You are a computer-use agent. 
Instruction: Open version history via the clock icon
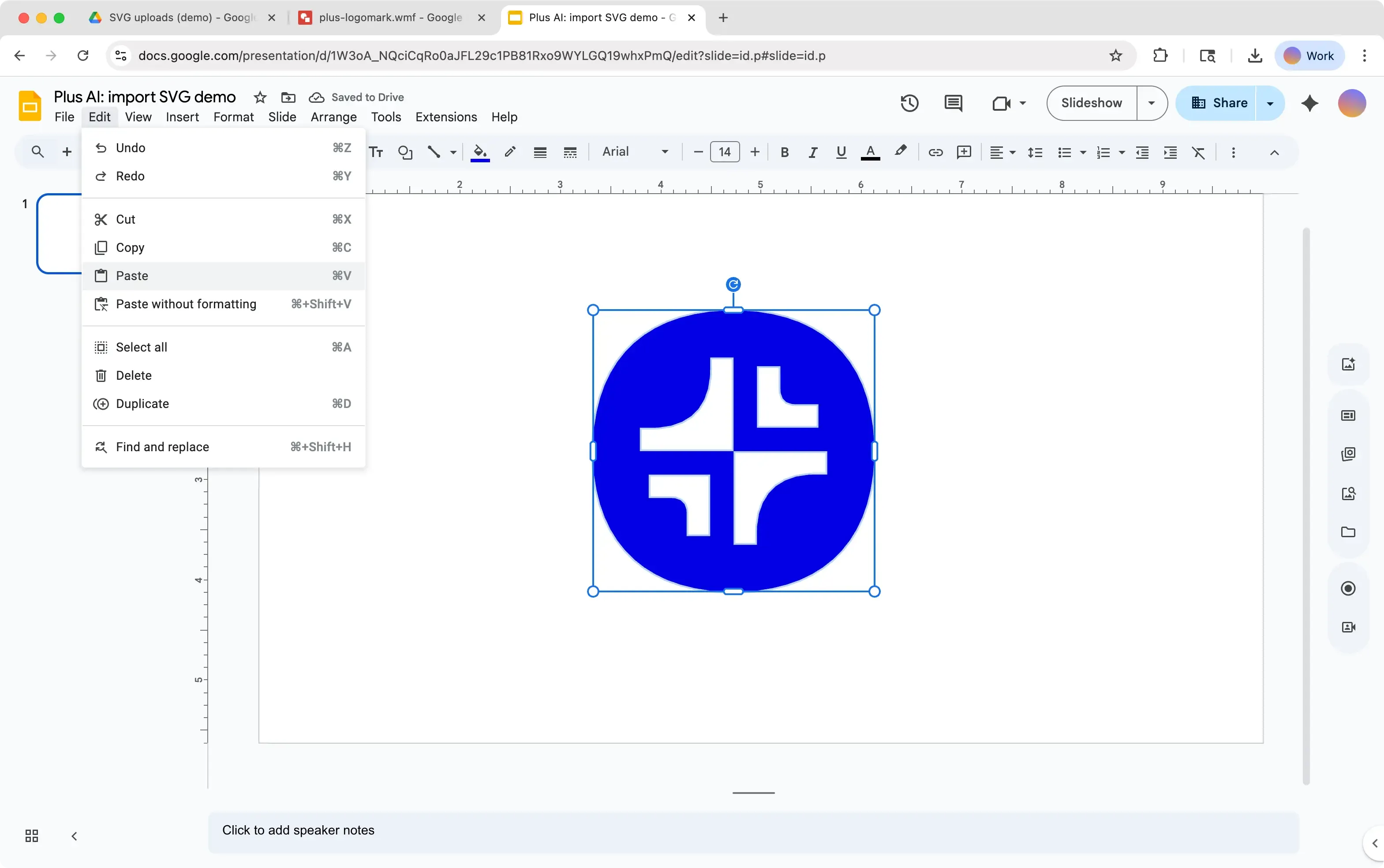tap(910, 103)
